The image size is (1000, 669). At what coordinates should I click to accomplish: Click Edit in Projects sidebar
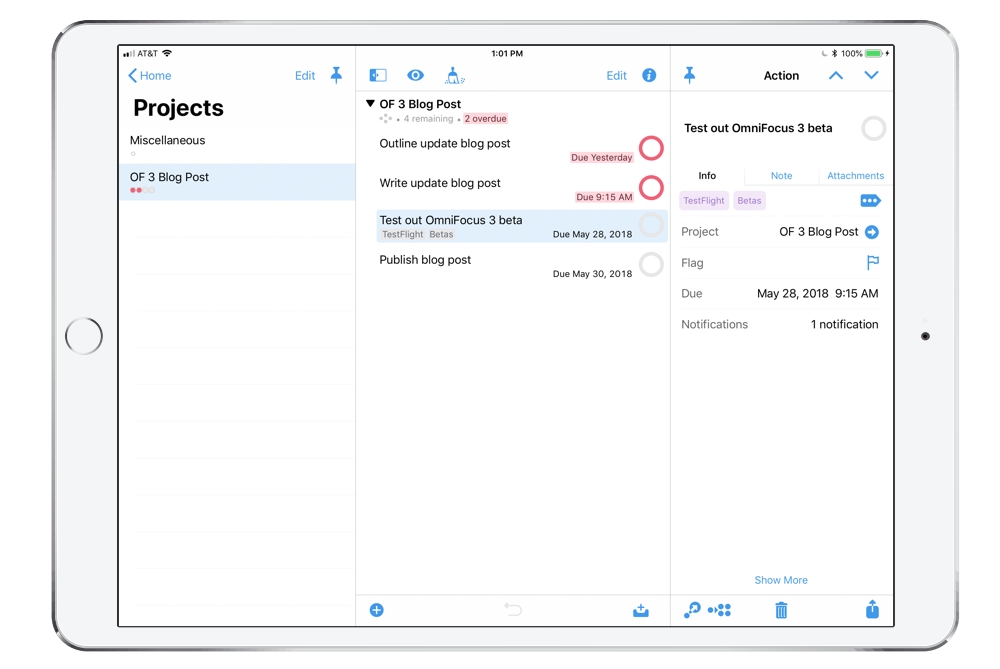(x=305, y=75)
